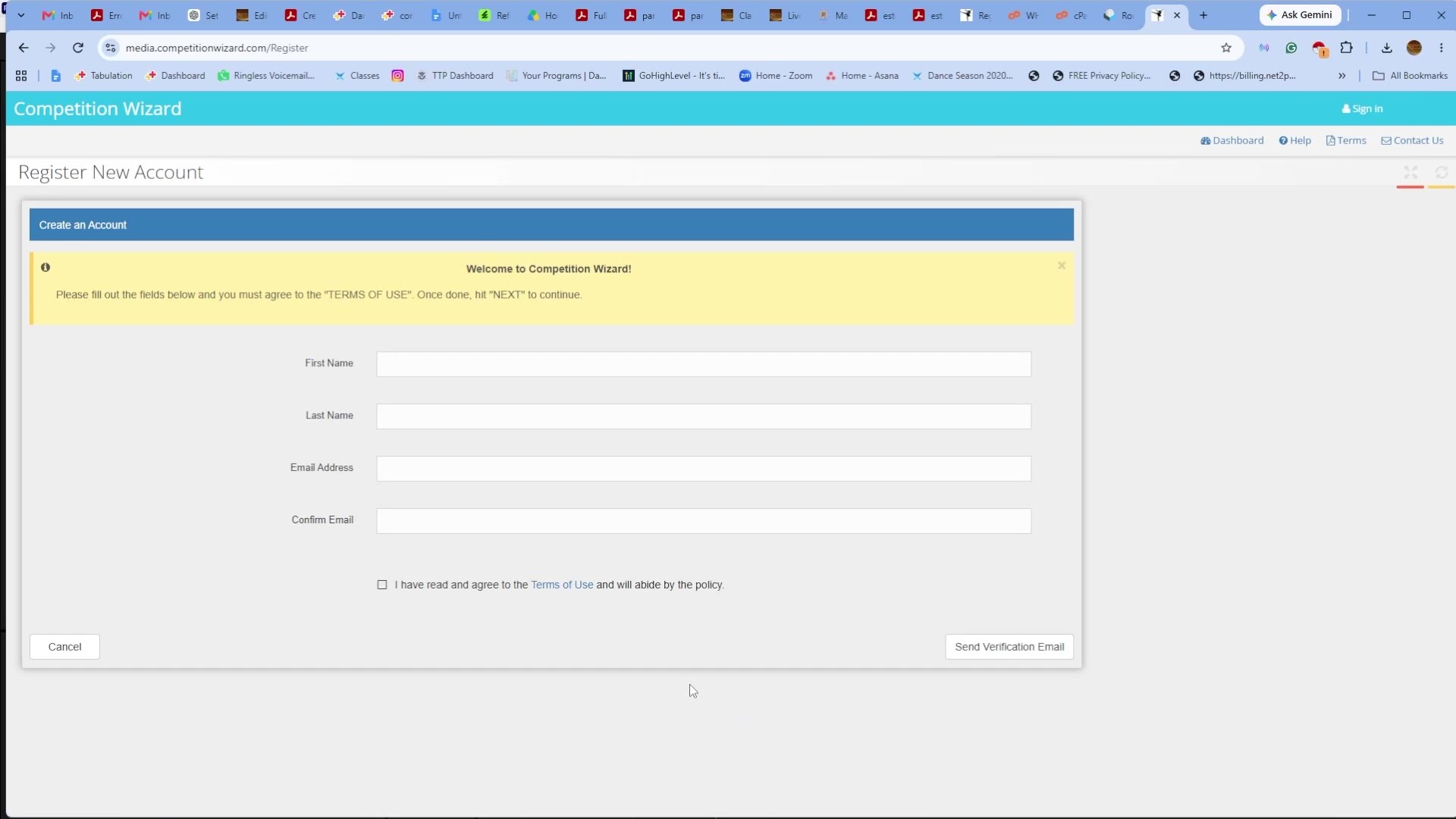Open the Instagram bookmark icon
1456x819 pixels.
397,76
